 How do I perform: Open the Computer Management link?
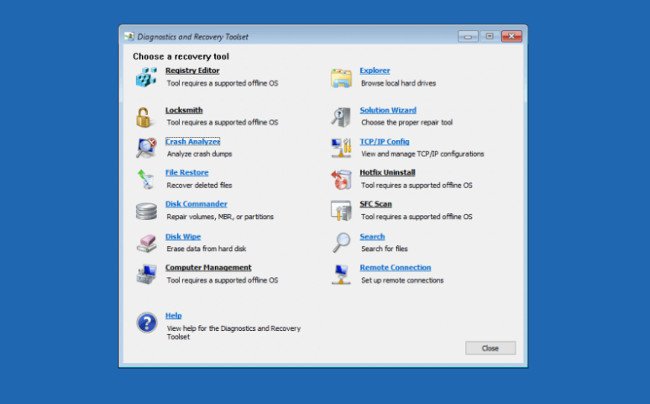(x=209, y=268)
